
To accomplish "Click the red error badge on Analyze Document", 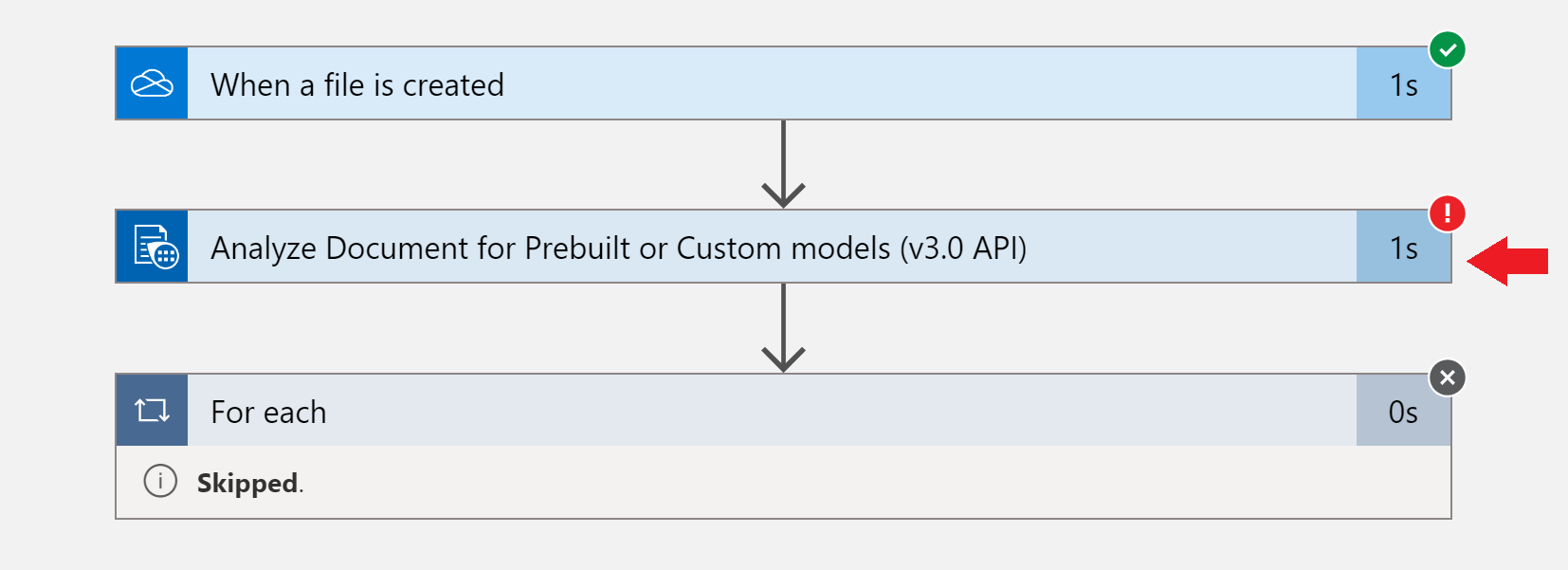I will point(1448,214).
